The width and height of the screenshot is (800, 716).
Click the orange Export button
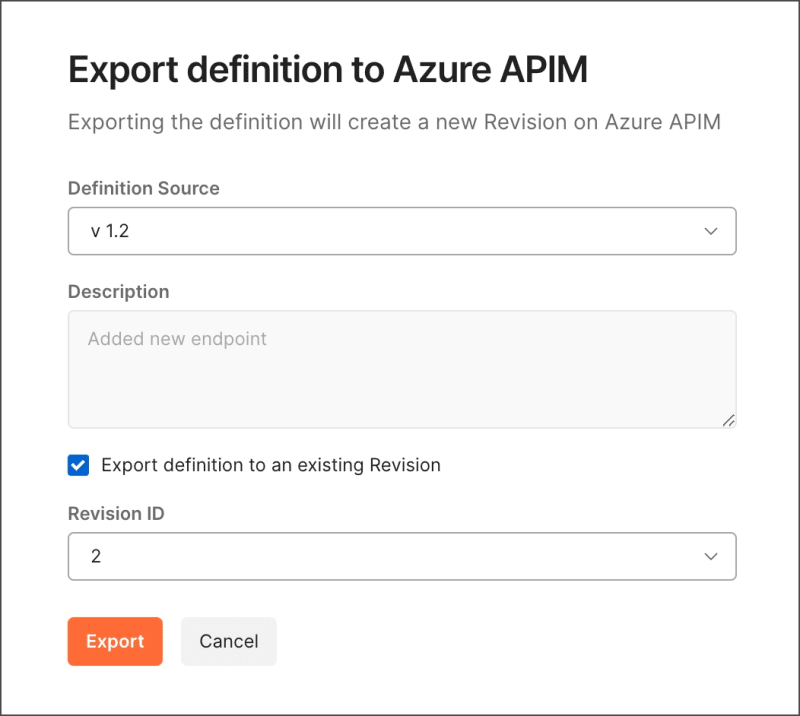tap(115, 641)
